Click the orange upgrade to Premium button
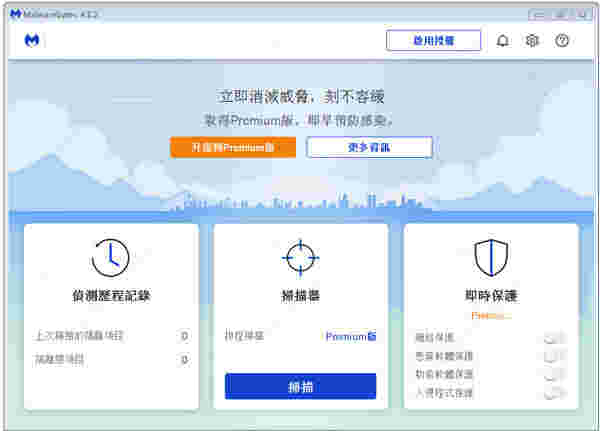This screenshot has width=600, height=431. pos(233,147)
